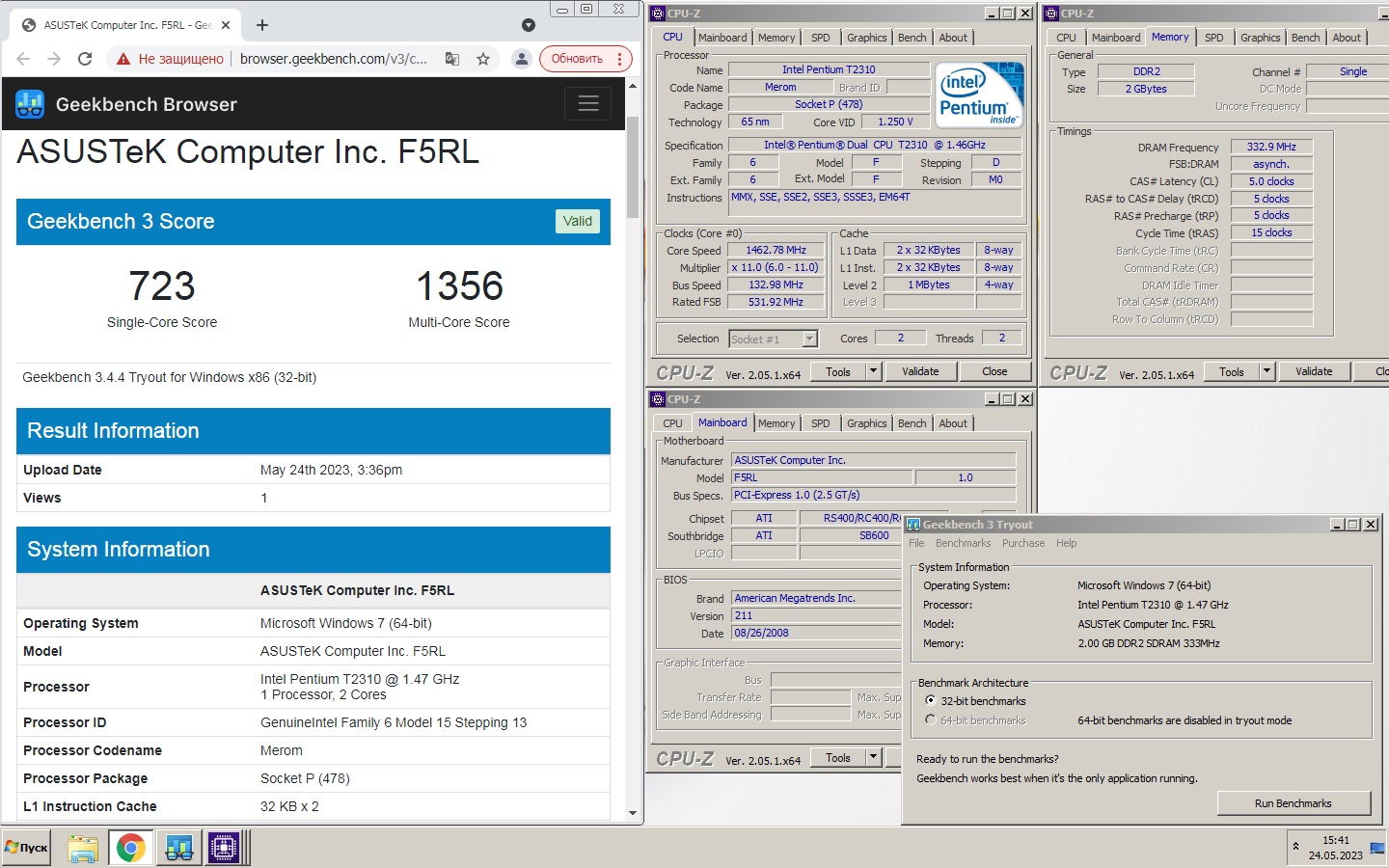Image resolution: width=1389 pixels, height=868 pixels.
Task: Click the Valid badge on Geekbench score
Action: [x=578, y=221]
